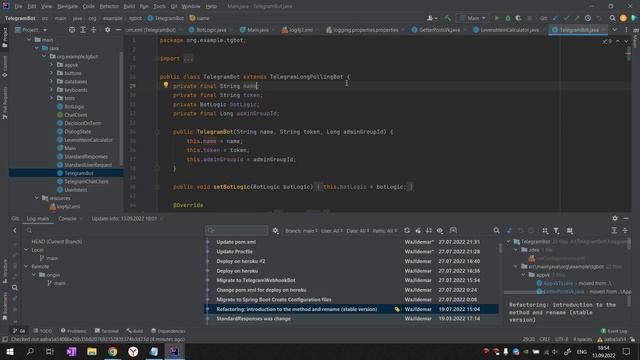Start debugging with the bug icon
Image resolution: width=640 pixels, height=360 pixels.
click(x=508, y=18)
